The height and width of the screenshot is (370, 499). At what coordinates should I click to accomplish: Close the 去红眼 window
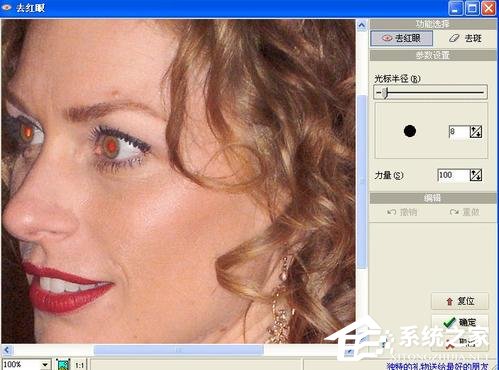click(x=489, y=8)
